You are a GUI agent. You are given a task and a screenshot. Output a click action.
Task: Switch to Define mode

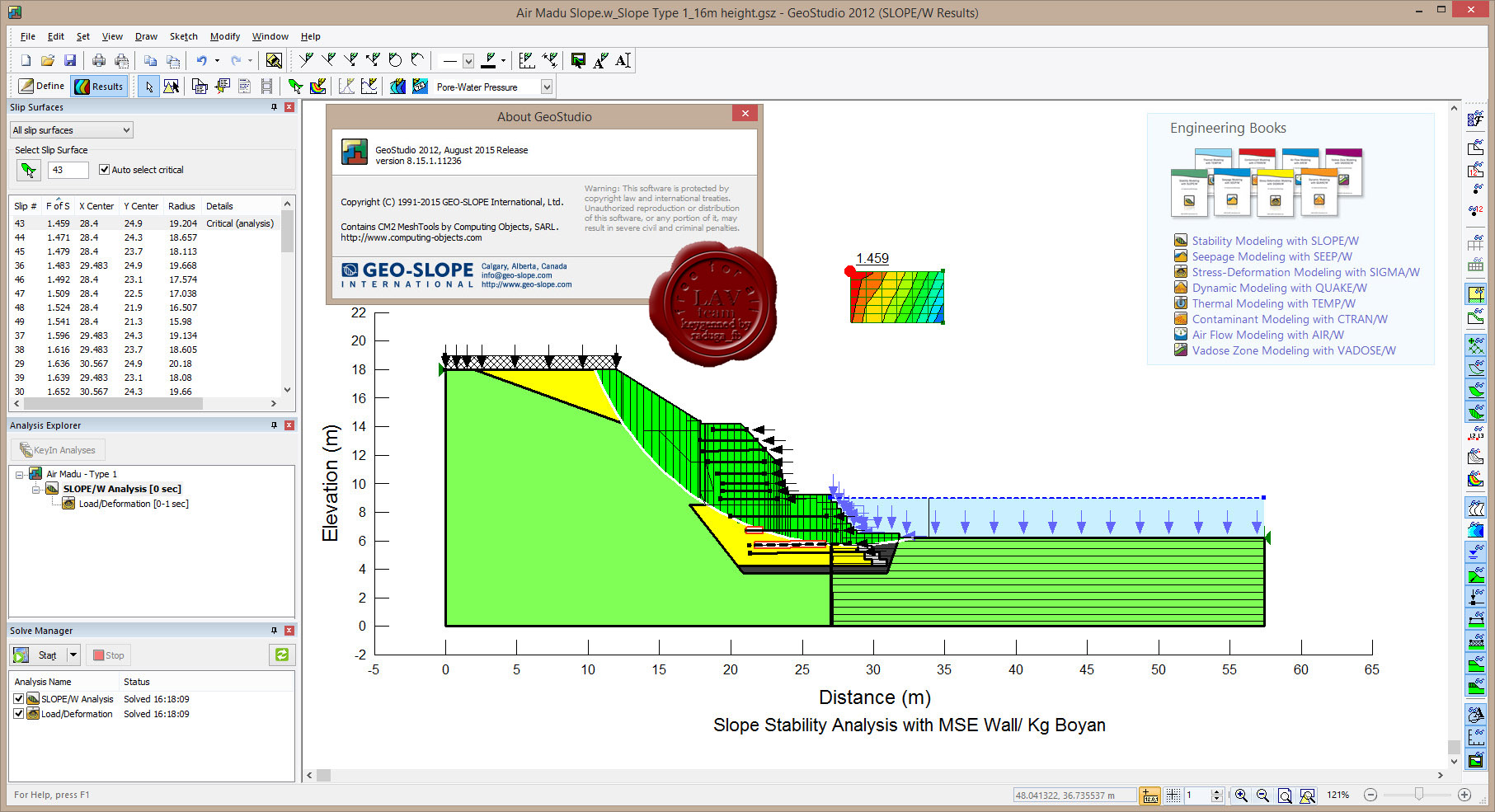[x=41, y=86]
